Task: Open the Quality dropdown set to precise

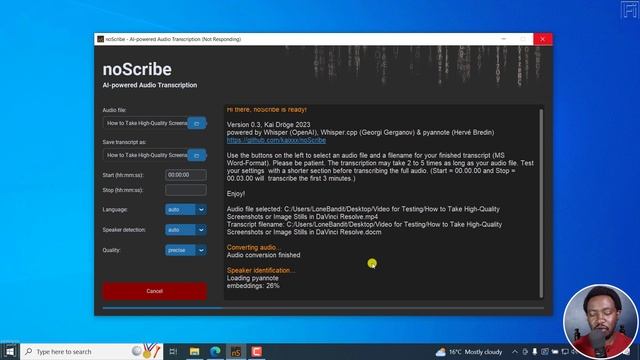Action: point(186,250)
